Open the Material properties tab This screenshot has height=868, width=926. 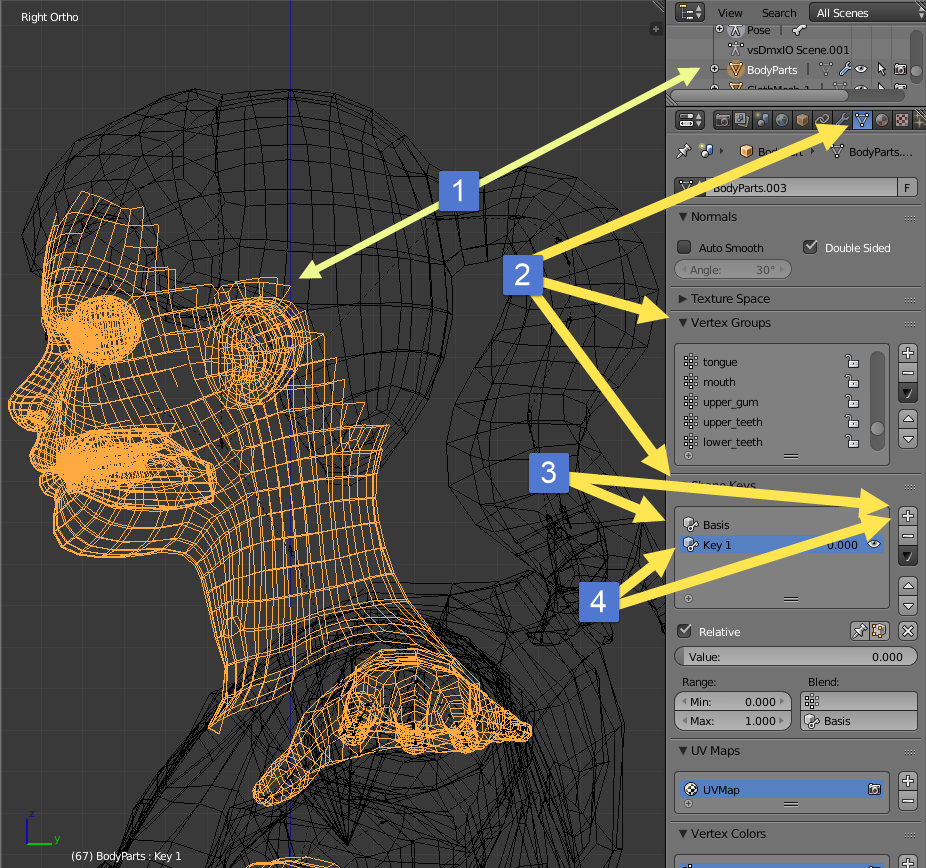(882, 121)
